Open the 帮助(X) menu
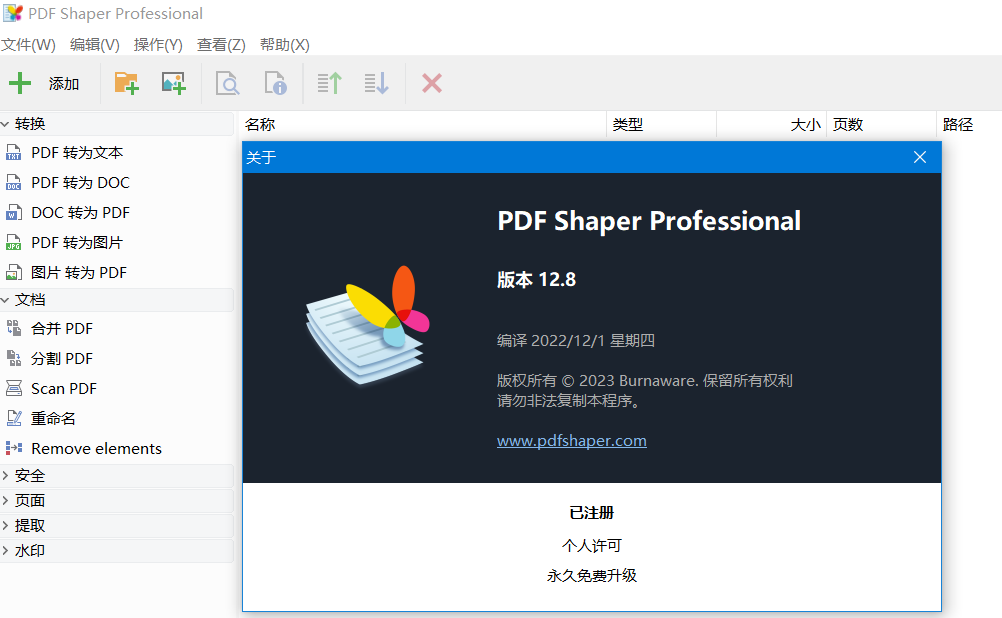The image size is (1002, 618). 284,45
